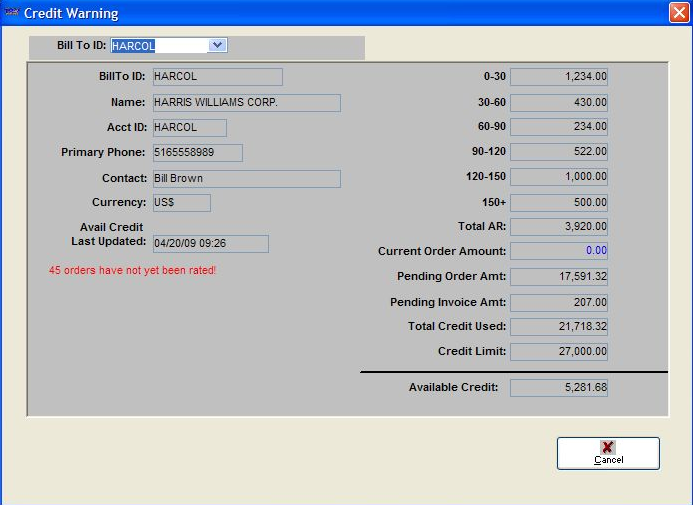This screenshot has height=505, width=693.
Task: Open the Bill To ID dropdown
Action: point(218,45)
